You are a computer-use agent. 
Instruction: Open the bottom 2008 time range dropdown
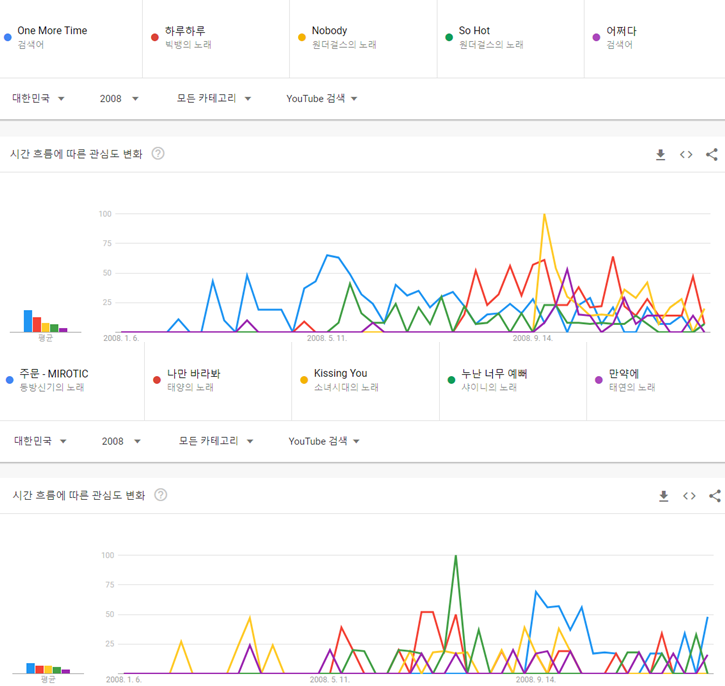[121, 441]
